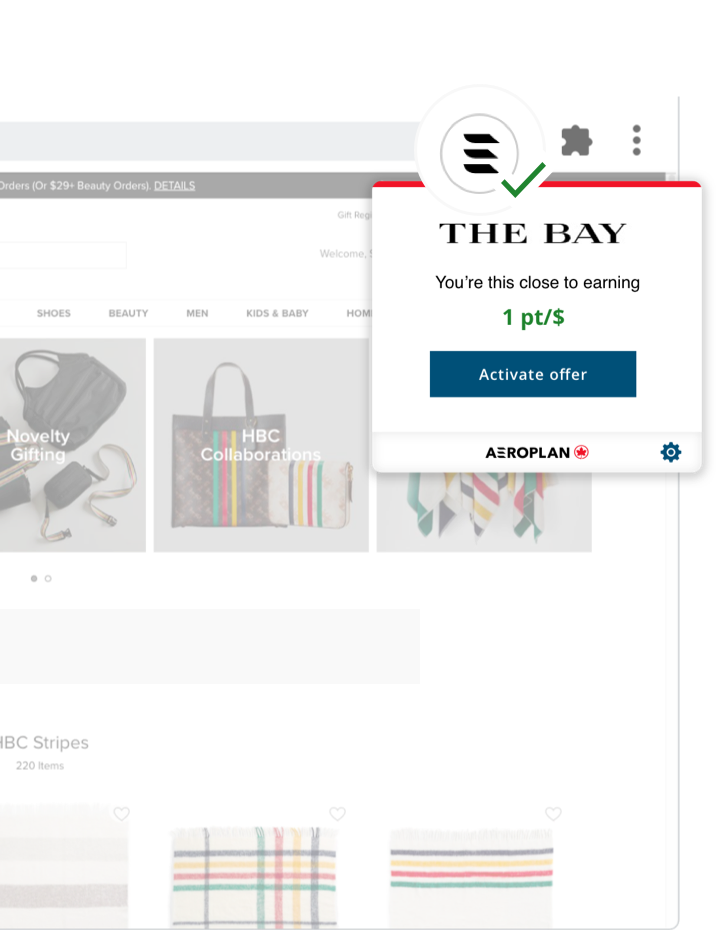Open the DETAILS link in promo banner
The width and height of the screenshot is (717, 930).
174,186
